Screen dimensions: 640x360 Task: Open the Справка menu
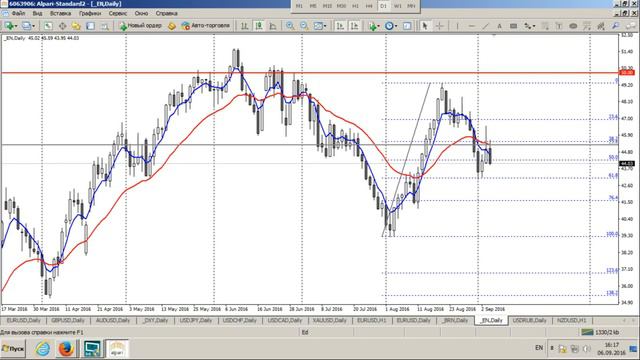click(167, 13)
